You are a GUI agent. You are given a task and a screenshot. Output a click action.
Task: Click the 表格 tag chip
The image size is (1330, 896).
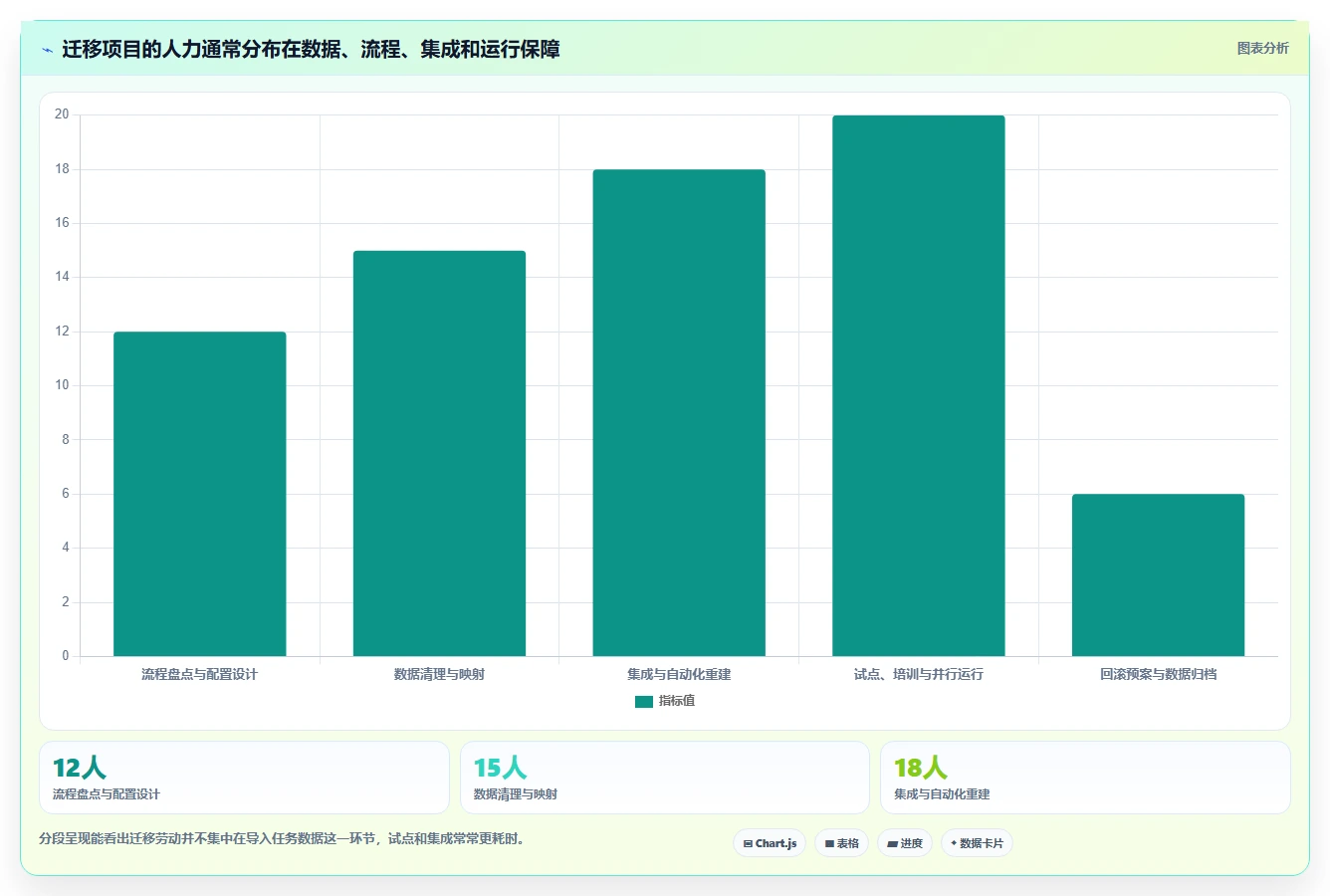[x=841, y=843]
